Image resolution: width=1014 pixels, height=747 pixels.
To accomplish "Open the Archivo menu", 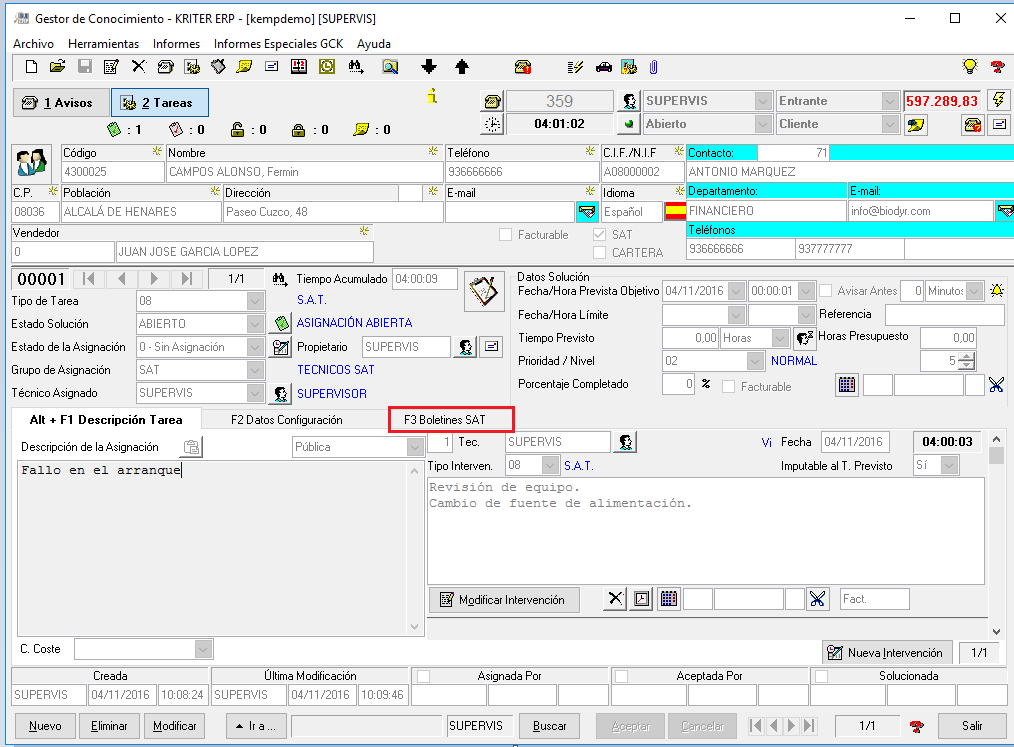I will [34, 44].
